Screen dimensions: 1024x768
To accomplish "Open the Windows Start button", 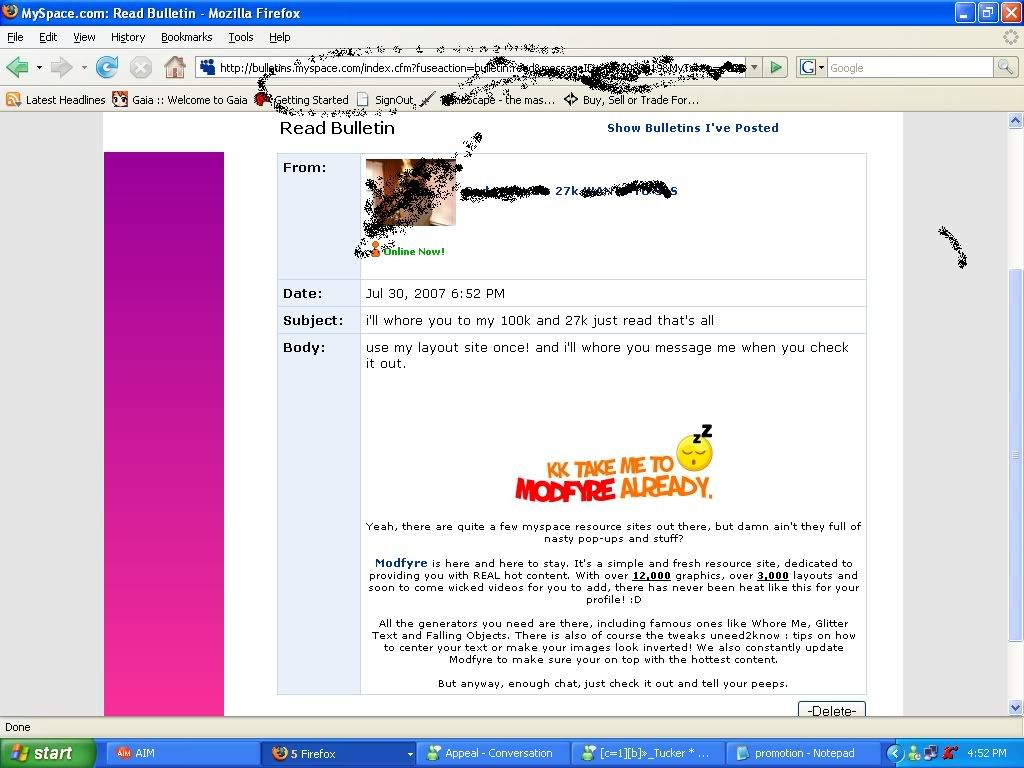I will [x=47, y=754].
